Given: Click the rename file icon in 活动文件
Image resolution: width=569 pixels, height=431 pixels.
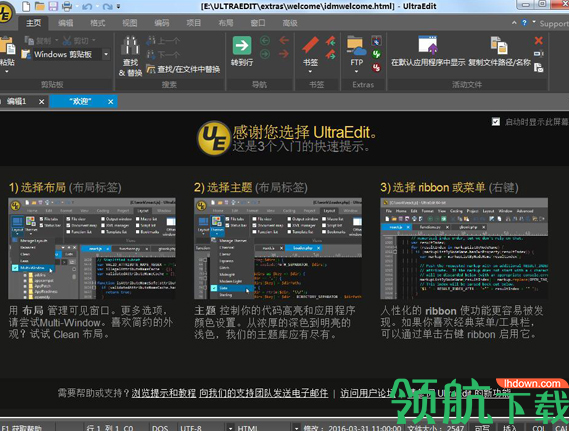Looking at the screenshot, I should [539, 54].
